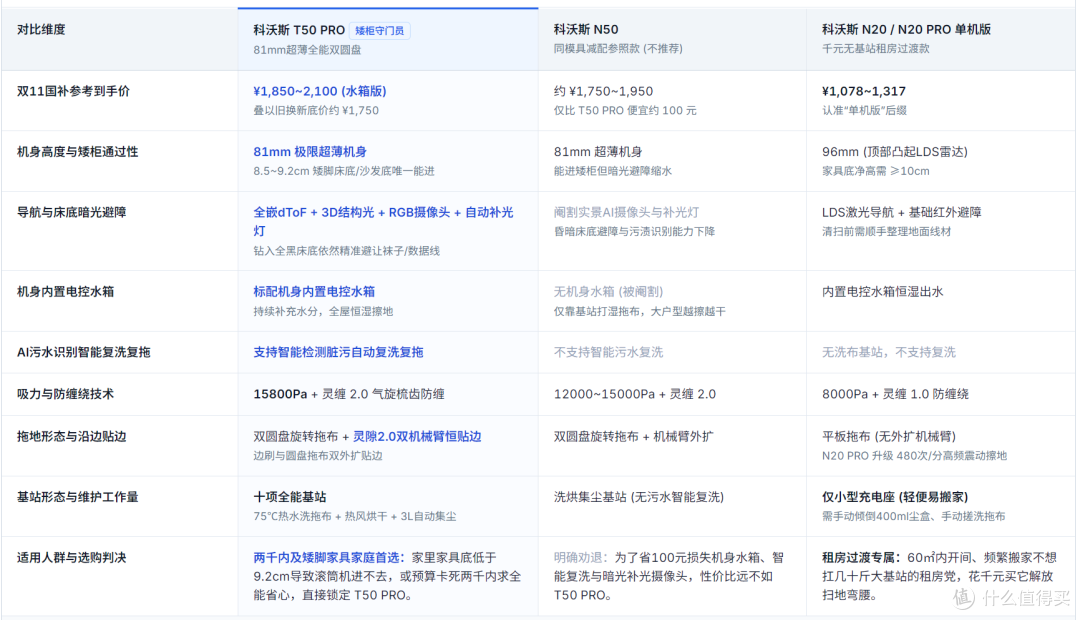Click subtitle 81mm超薄全能双圆盘
Screen dimensions: 1080x620
click(307, 50)
